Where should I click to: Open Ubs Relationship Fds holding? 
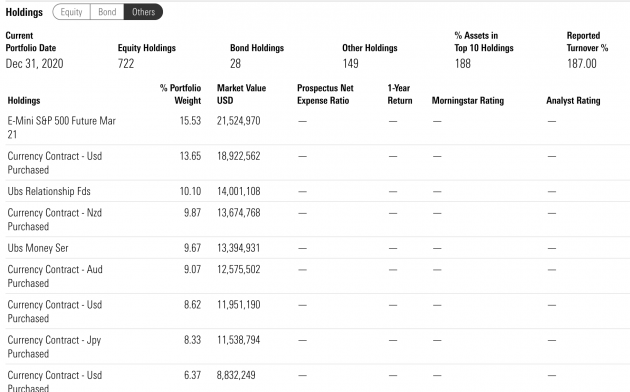tap(49, 191)
